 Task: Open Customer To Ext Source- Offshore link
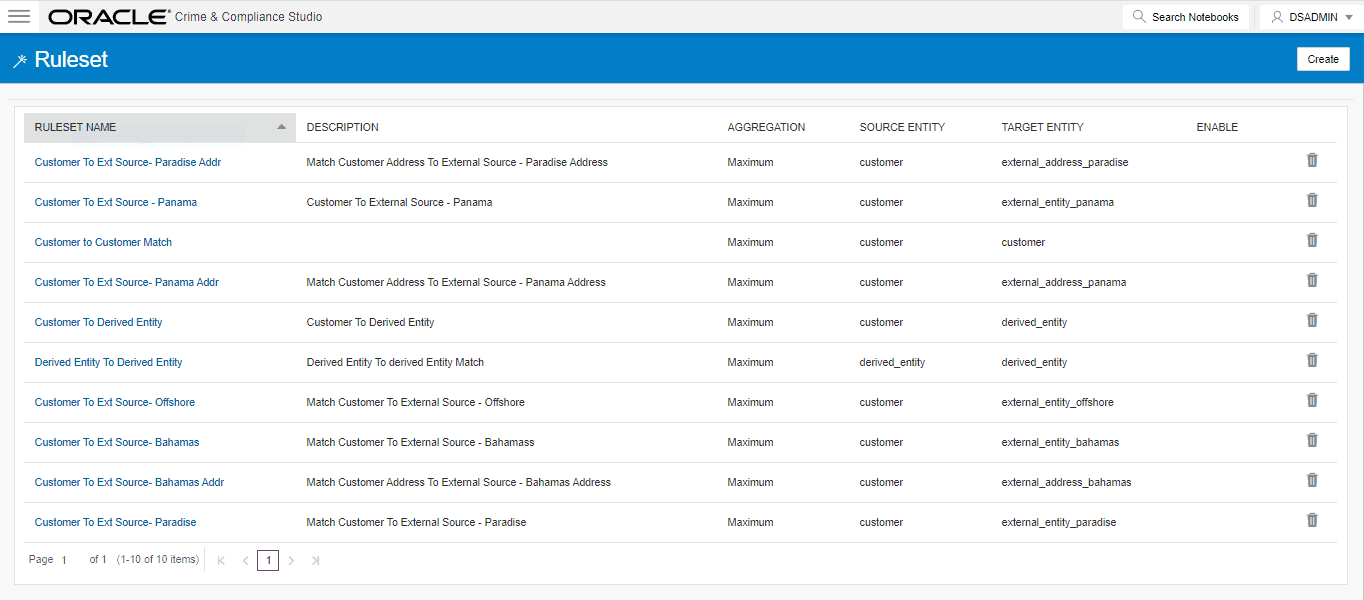click(x=115, y=402)
